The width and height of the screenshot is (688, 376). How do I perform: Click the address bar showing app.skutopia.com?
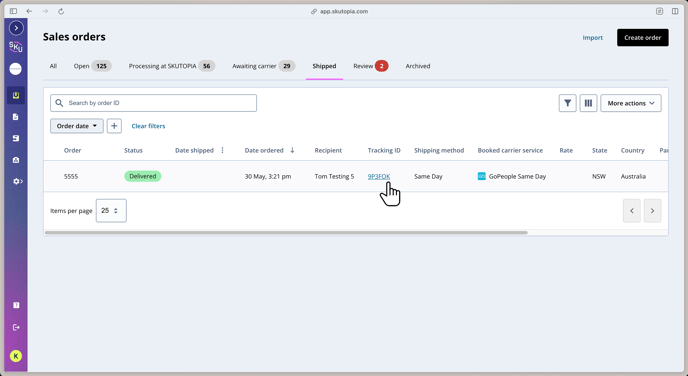click(339, 11)
